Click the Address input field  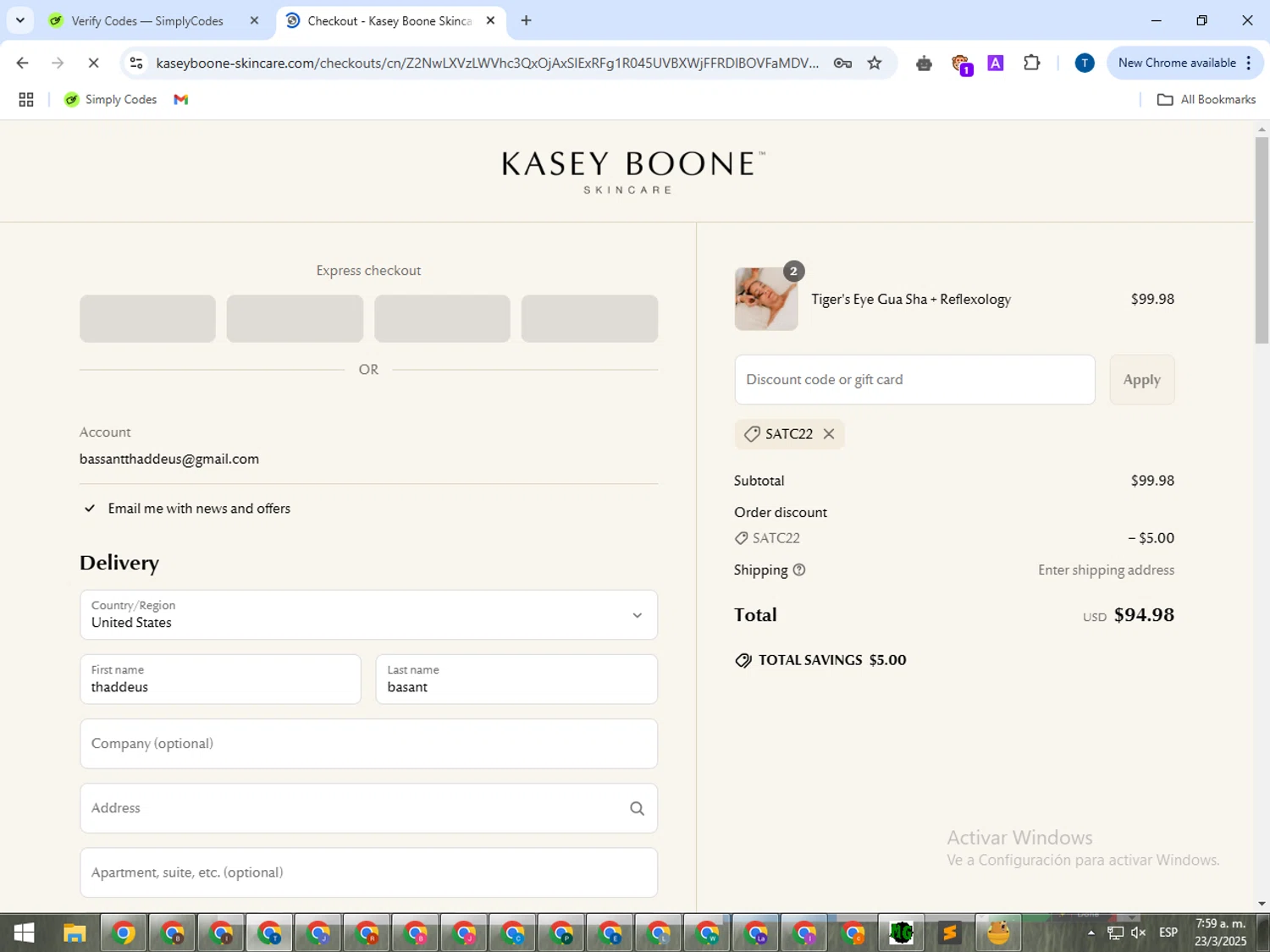coord(368,808)
